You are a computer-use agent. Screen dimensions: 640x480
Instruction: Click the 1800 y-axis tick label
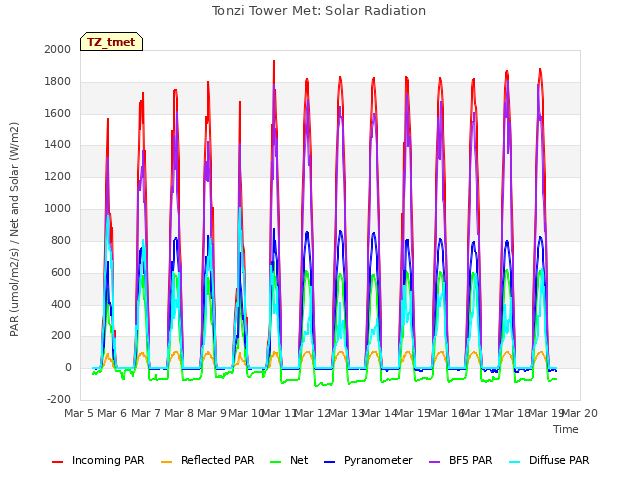[x=58, y=82]
